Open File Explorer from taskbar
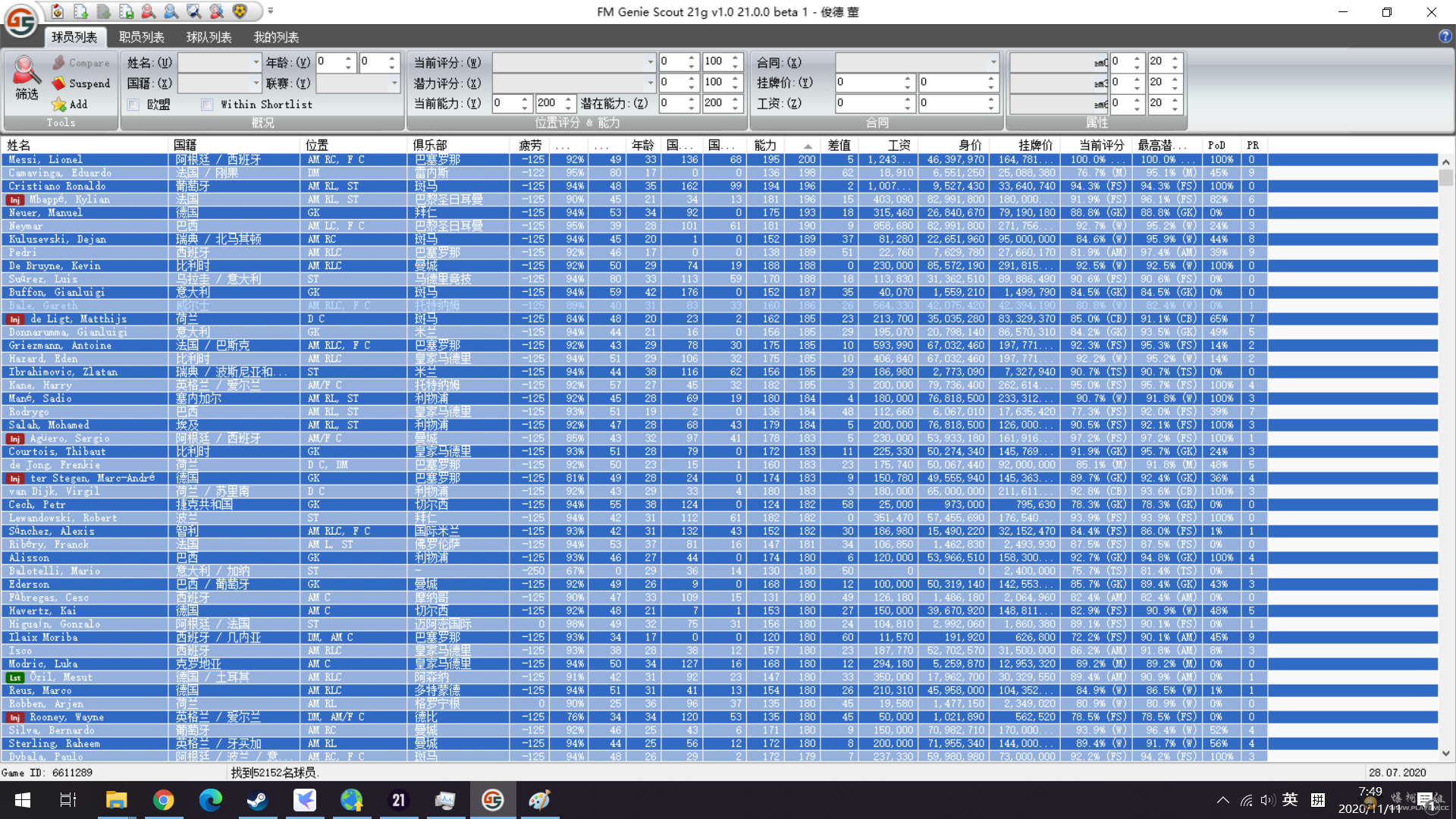The height and width of the screenshot is (819, 1456). click(x=116, y=800)
